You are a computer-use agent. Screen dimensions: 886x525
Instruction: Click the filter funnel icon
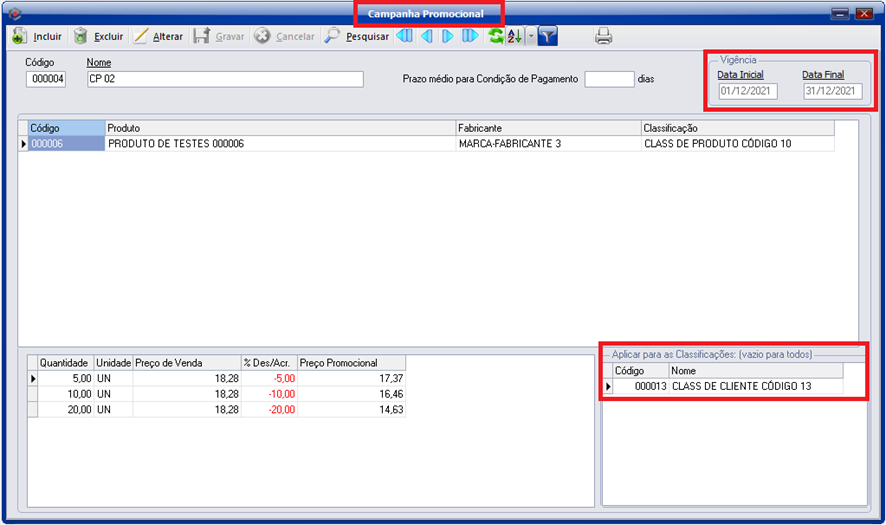[548, 37]
